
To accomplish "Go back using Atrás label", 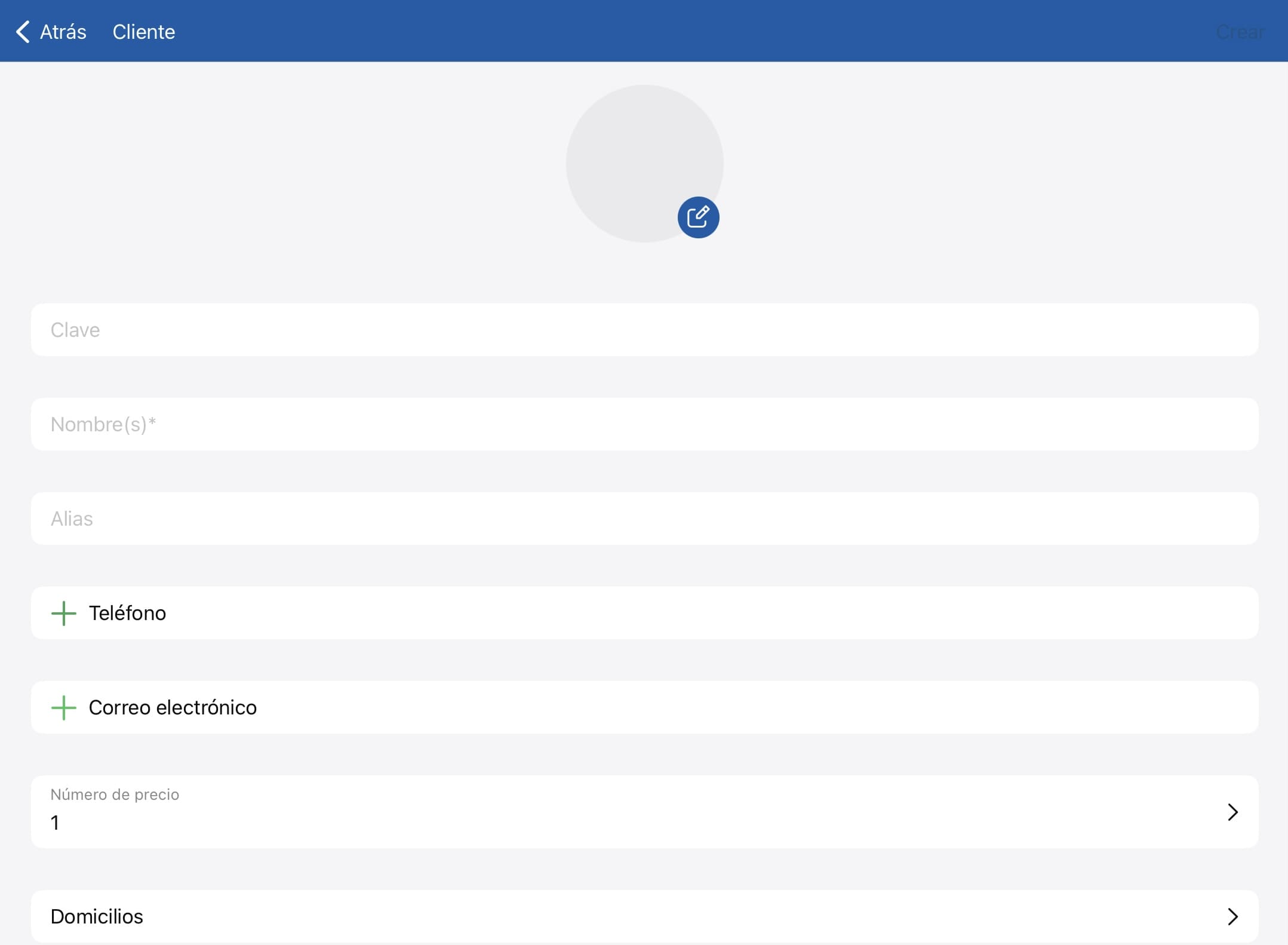I will tap(63, 32).
